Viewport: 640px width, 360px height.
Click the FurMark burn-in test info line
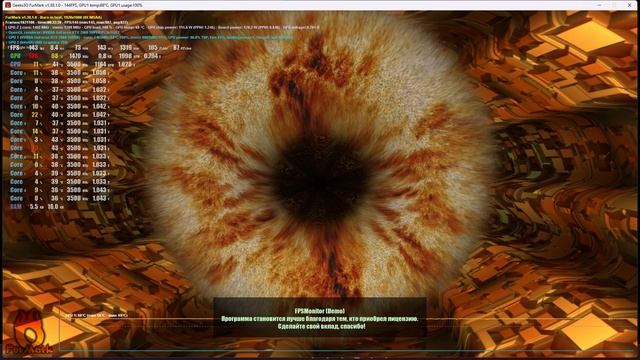pos(53,18)
